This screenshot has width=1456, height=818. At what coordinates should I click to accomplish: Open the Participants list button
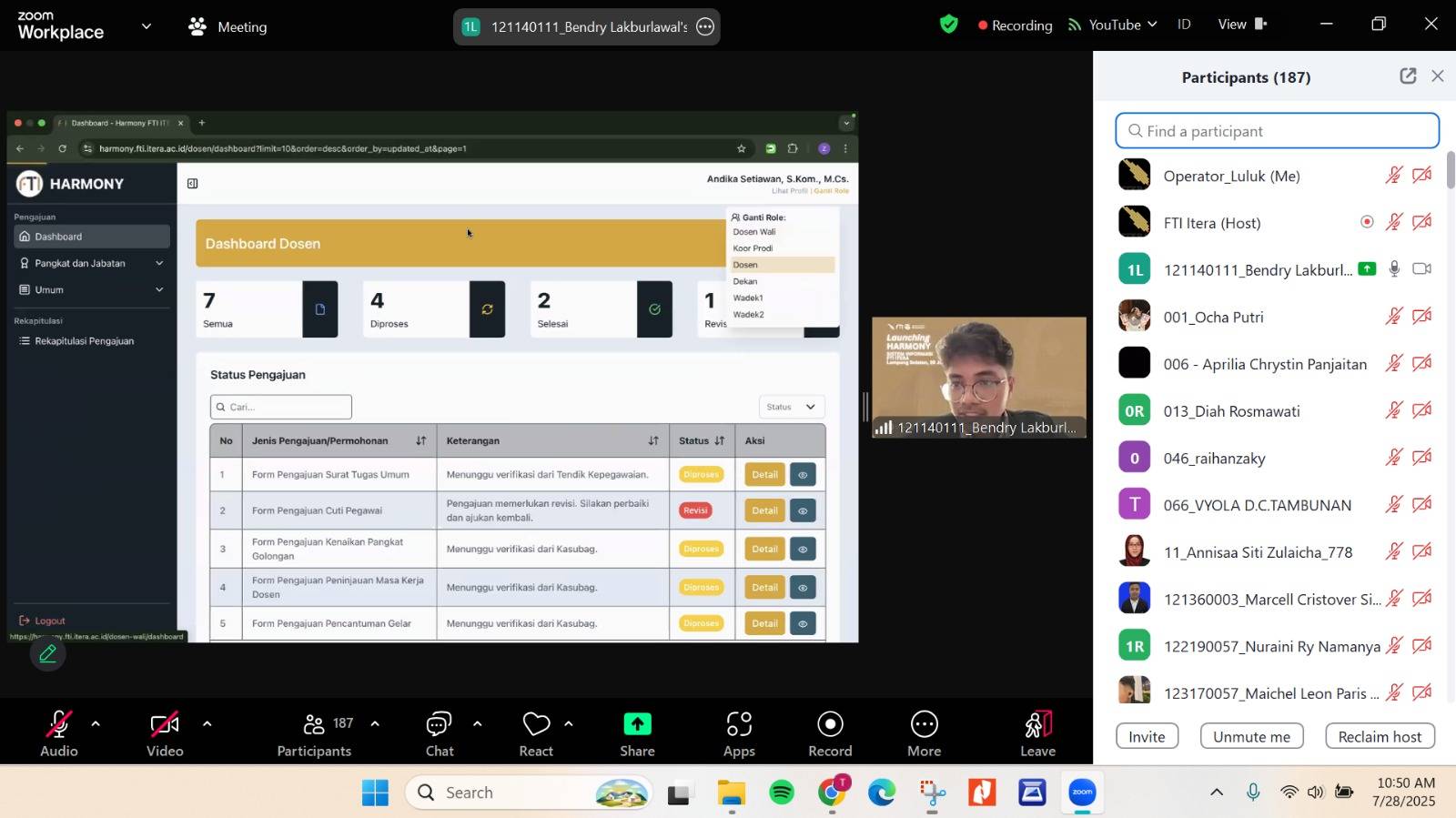click(x=315, y=732)
